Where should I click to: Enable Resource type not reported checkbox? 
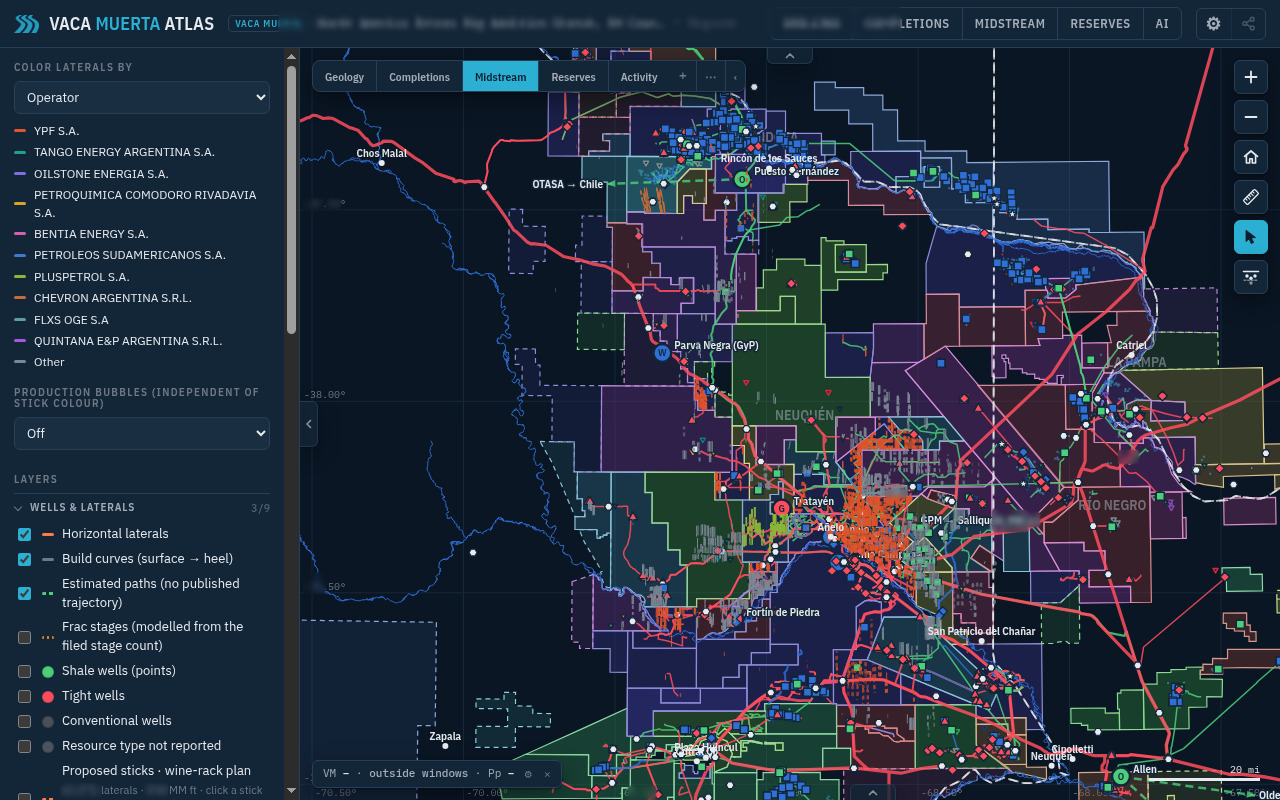[x=25, y=746]
